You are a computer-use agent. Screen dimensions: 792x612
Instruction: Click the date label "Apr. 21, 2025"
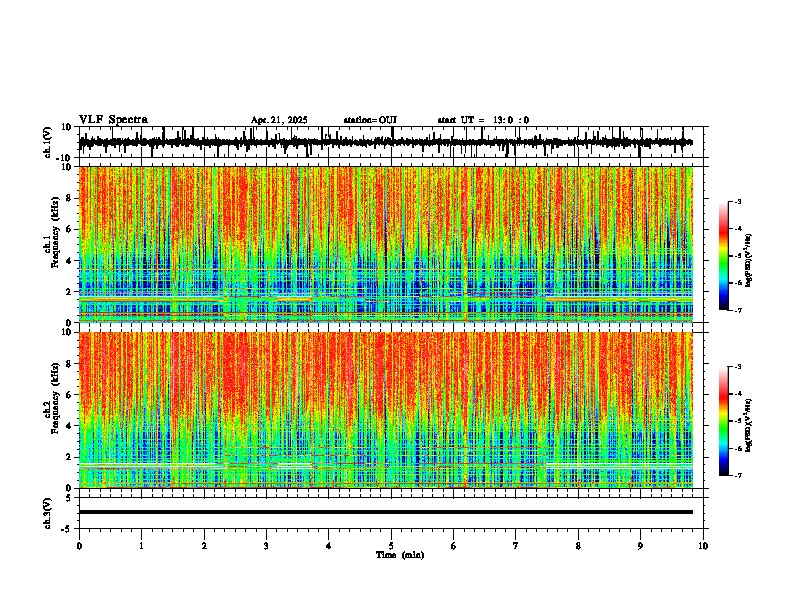(x=279, y=120)
